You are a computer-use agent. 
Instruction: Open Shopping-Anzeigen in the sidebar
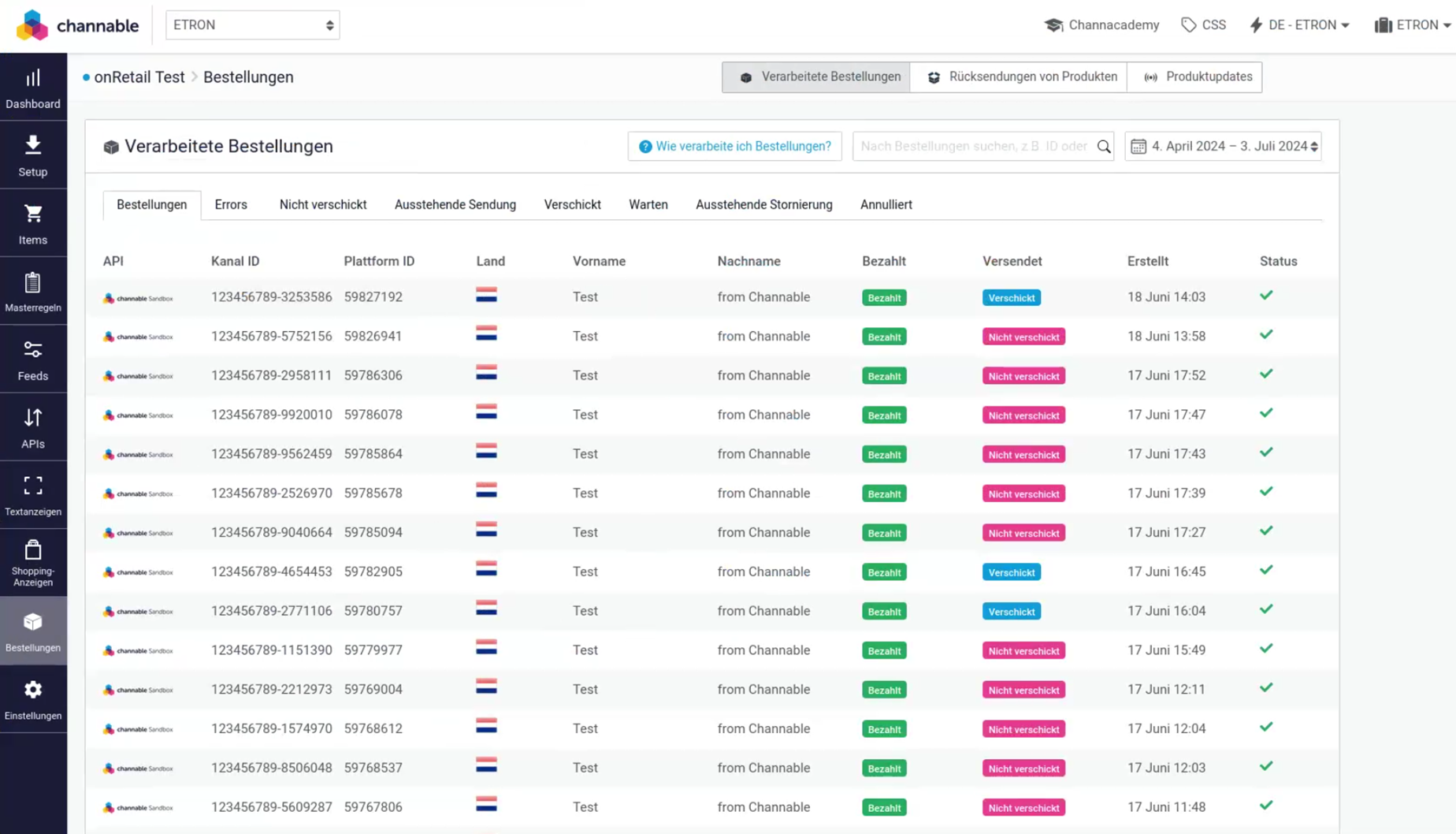33,563
